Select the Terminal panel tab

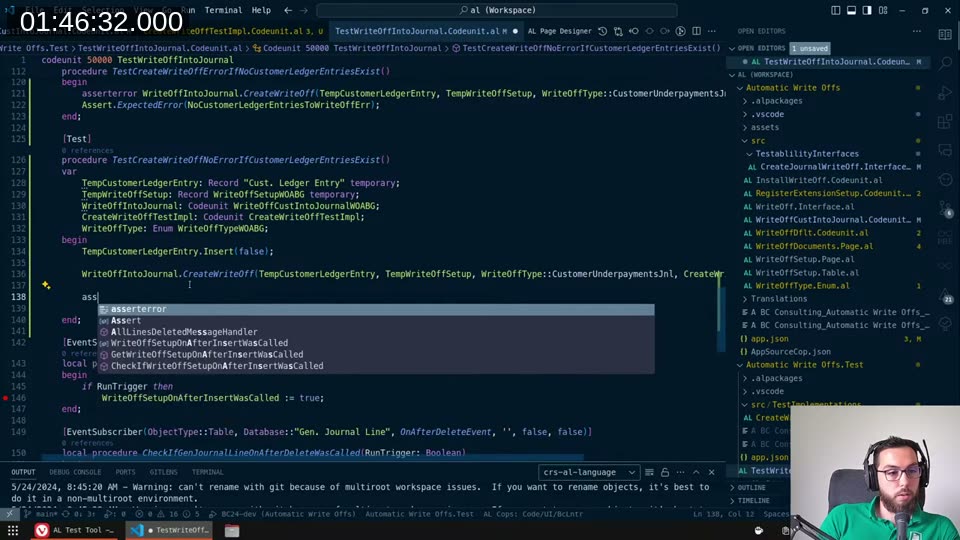(x=208, y=472)
